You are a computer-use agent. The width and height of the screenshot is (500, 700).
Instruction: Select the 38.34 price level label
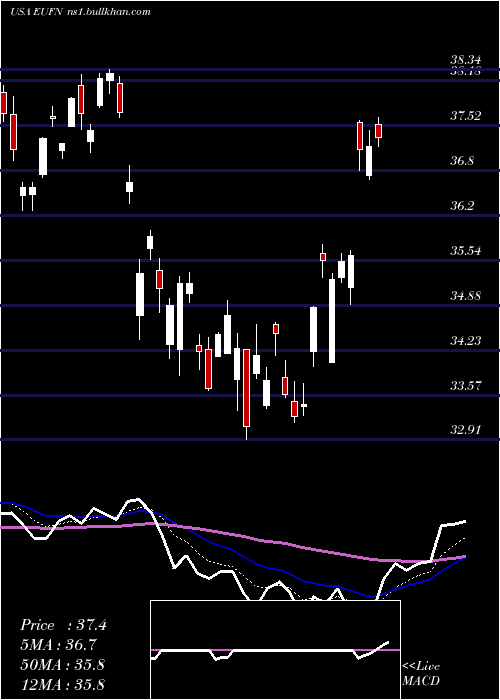click(x=466, y=60)
